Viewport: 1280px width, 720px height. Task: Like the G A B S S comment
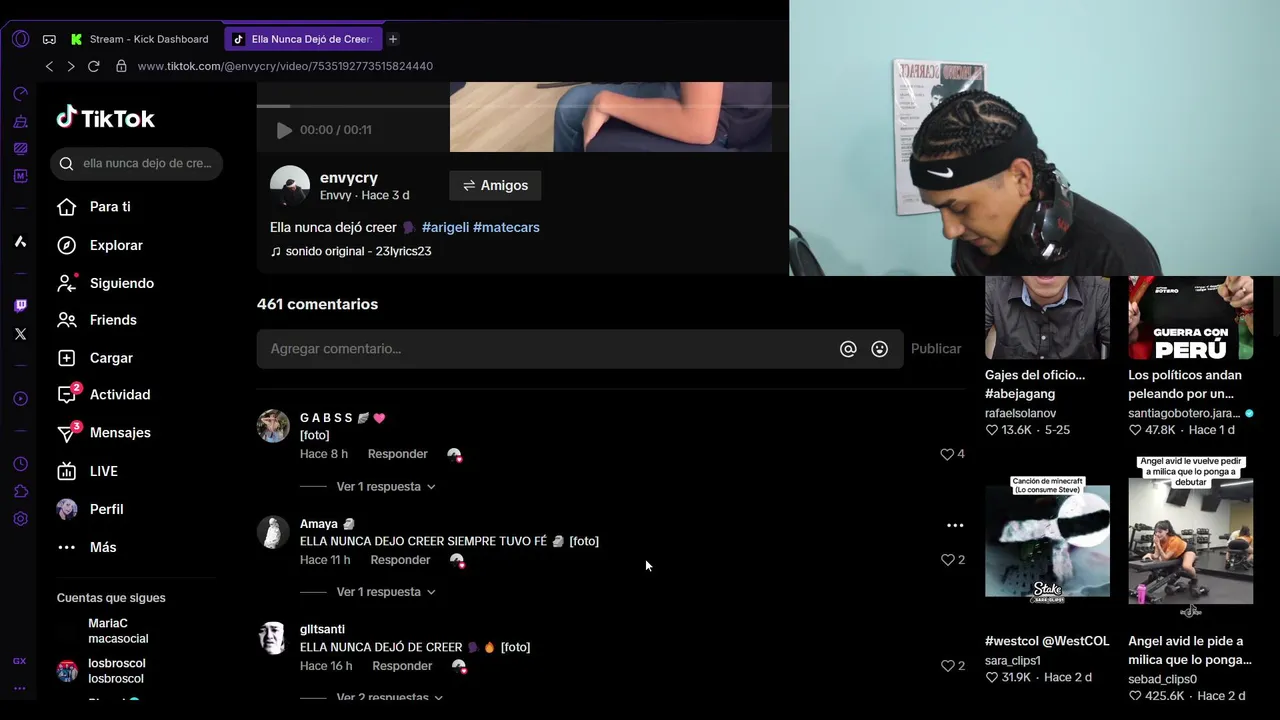point(947,454)
